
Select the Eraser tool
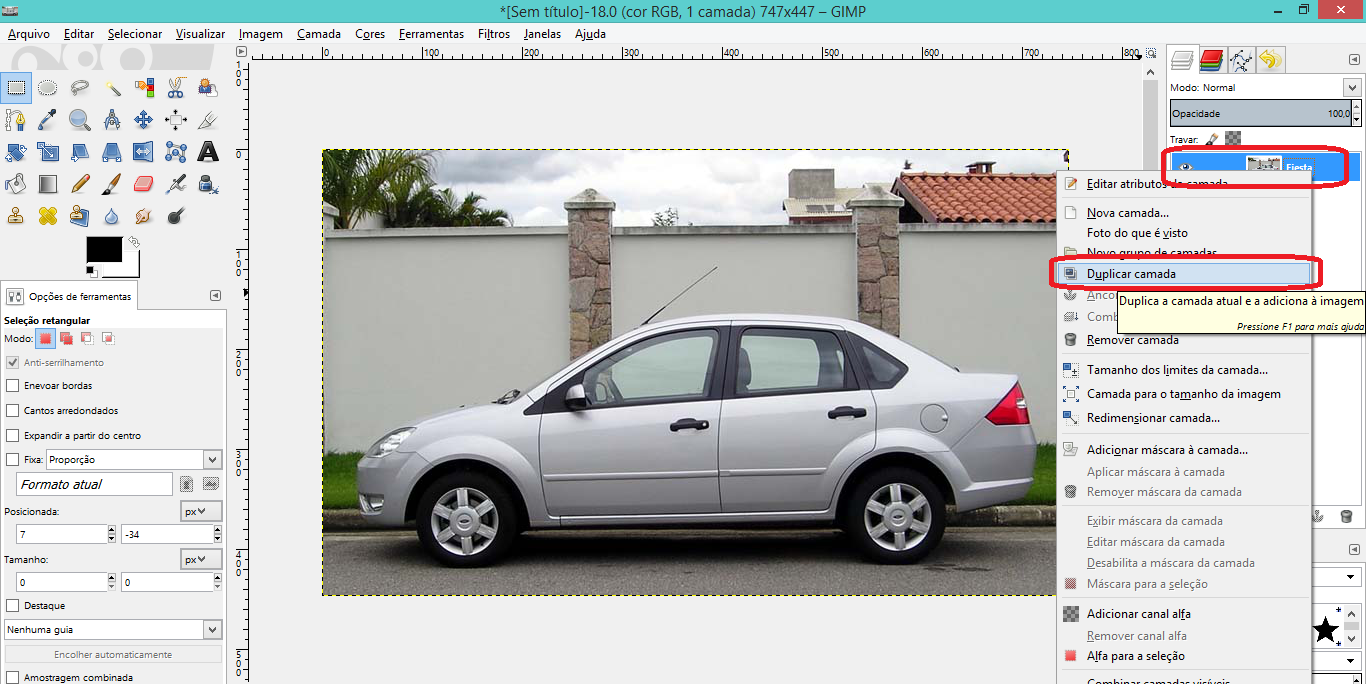click(143, 184)
